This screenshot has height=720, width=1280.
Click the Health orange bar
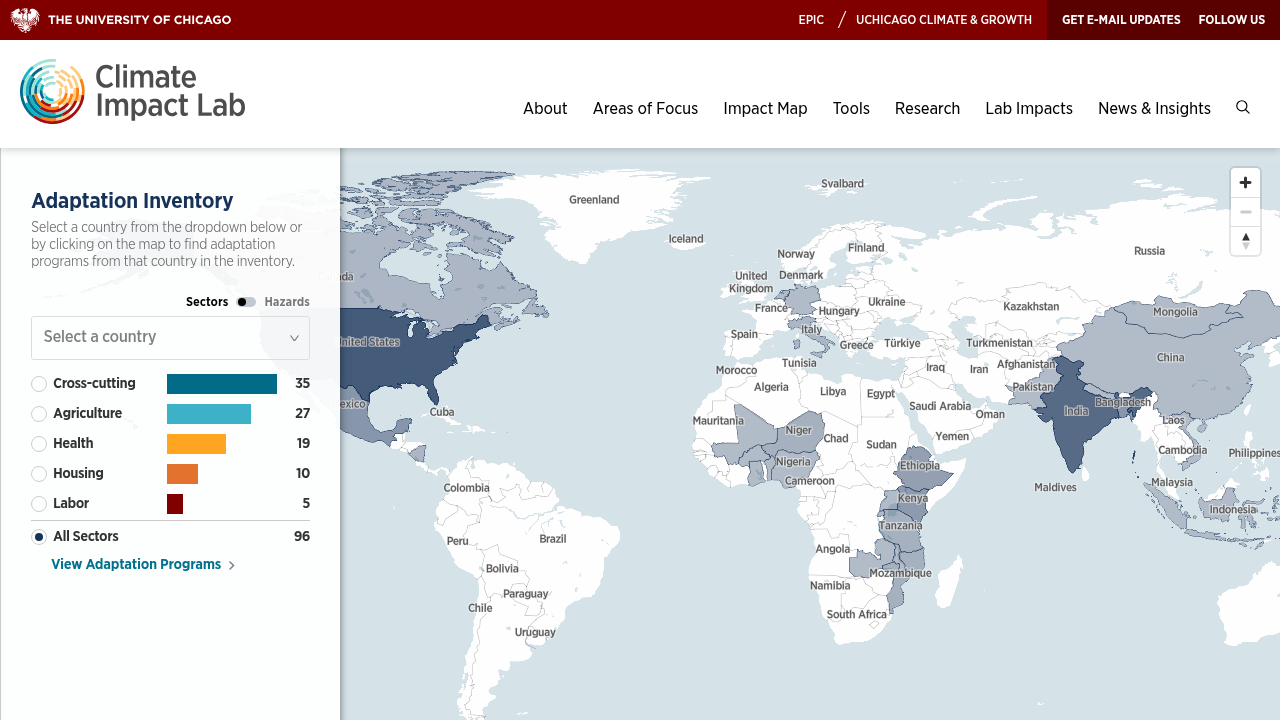click(196, 444)
